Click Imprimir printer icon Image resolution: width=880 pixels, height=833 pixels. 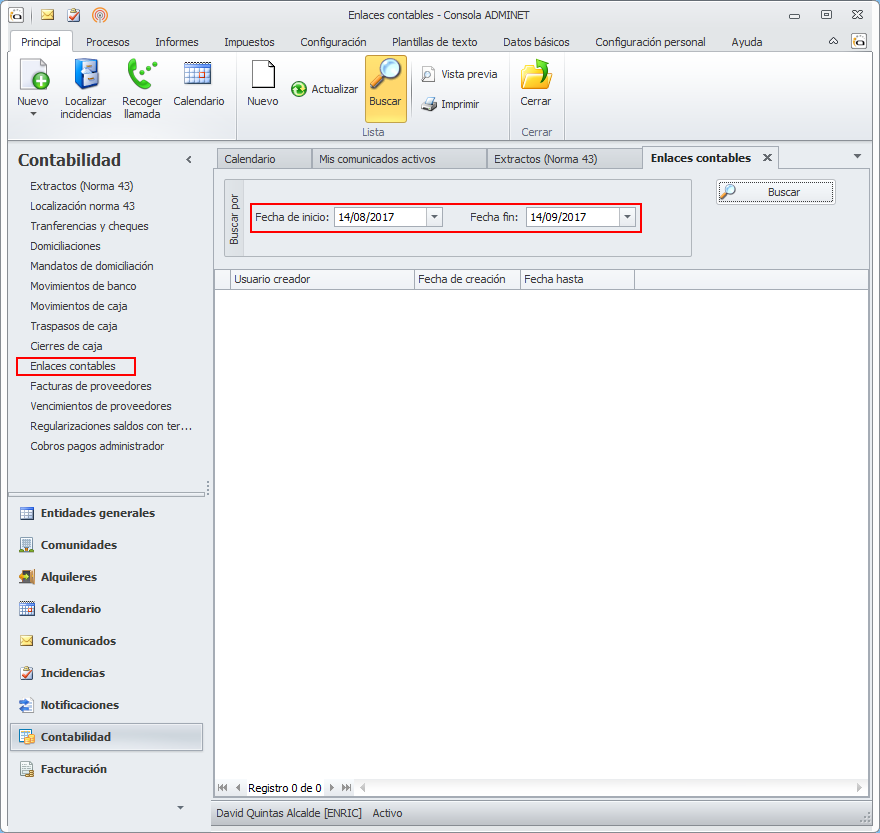click(429, 104)
